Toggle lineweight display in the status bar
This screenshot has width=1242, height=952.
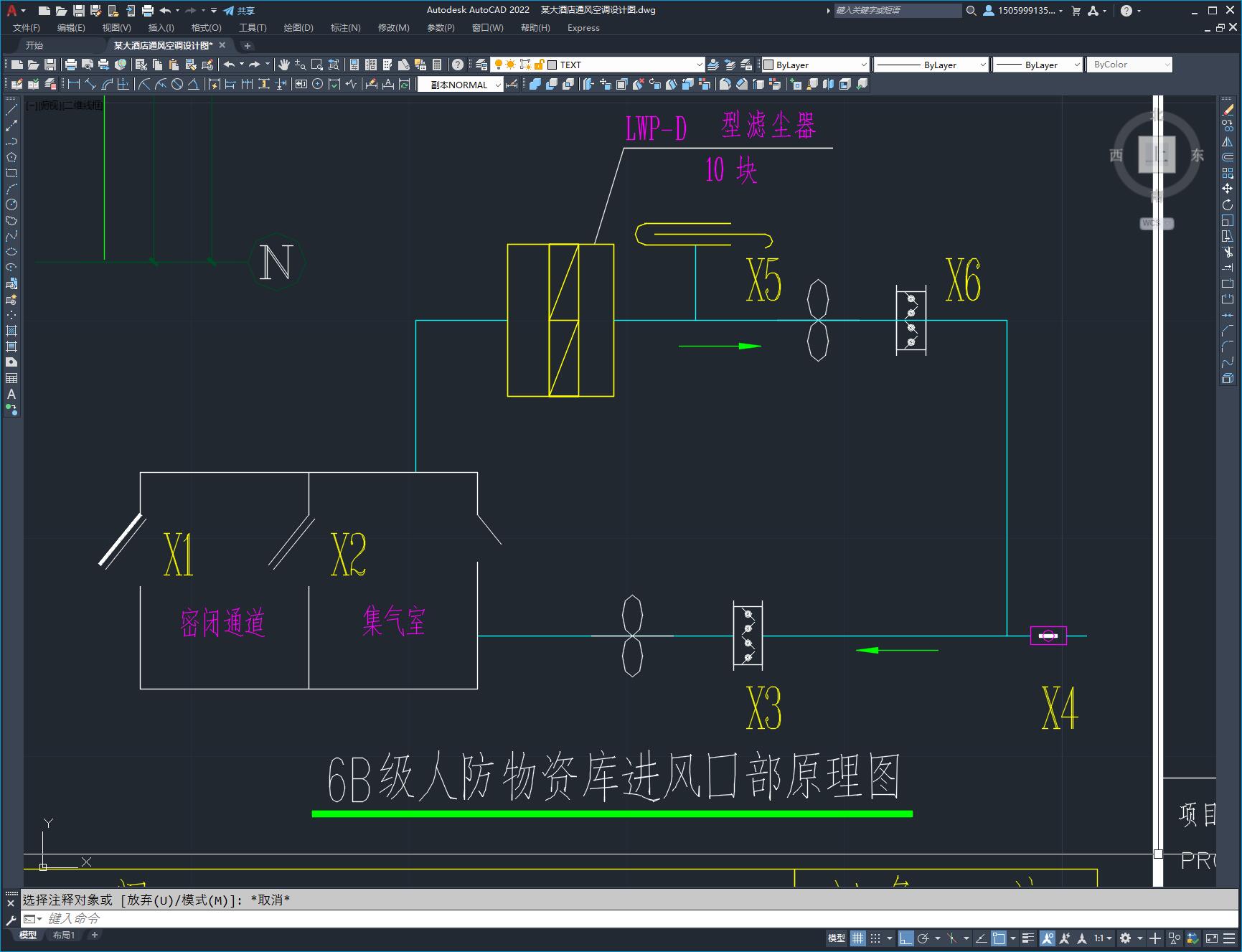click(1028, 938)
